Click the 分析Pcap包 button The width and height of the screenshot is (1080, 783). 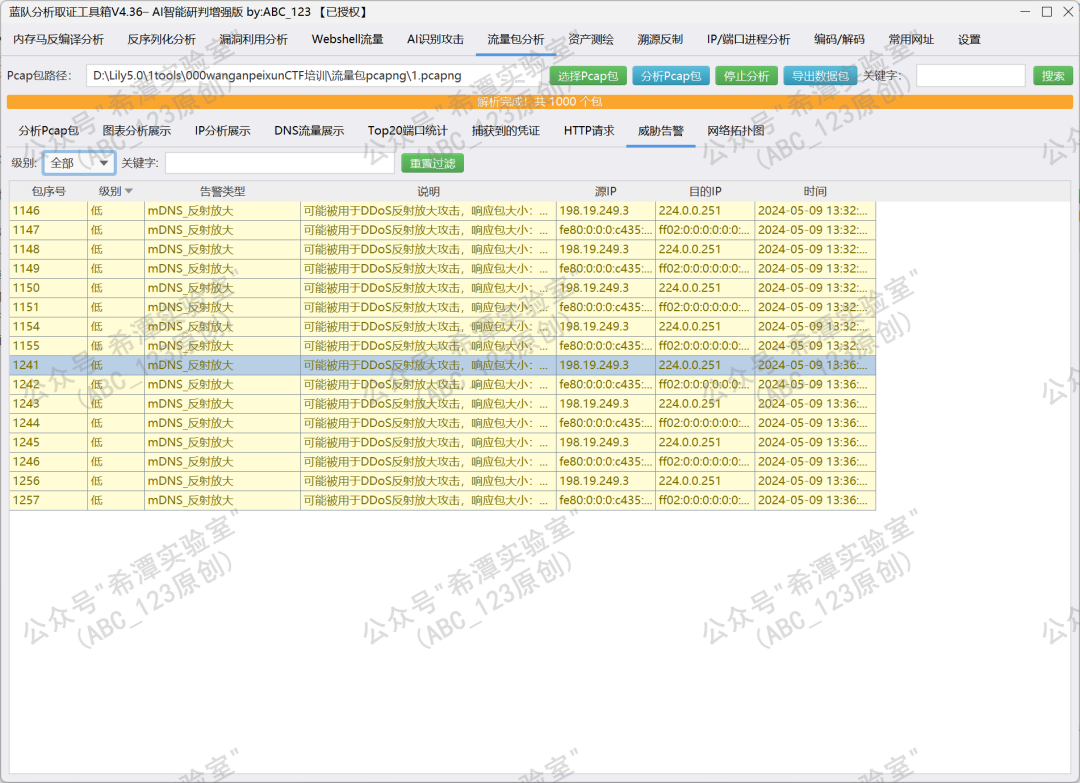[x=671, y=76]
